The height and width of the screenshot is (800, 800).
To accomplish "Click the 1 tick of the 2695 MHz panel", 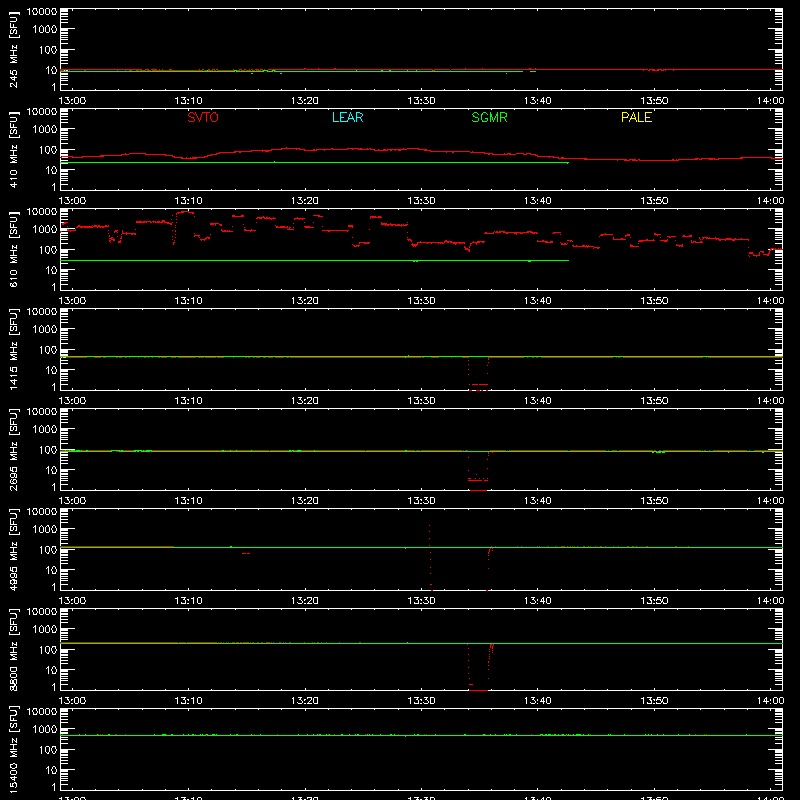I will pos(54,487).
